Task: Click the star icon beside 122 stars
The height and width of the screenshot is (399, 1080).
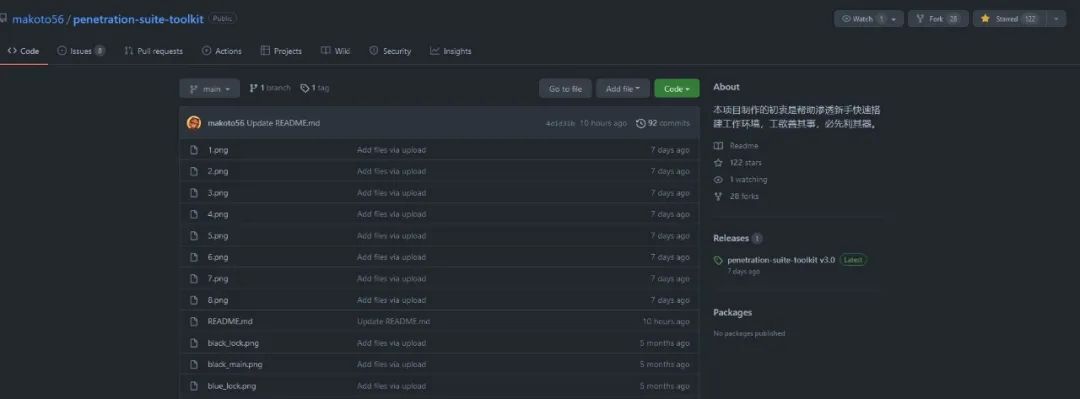Action: pos(718,163)
